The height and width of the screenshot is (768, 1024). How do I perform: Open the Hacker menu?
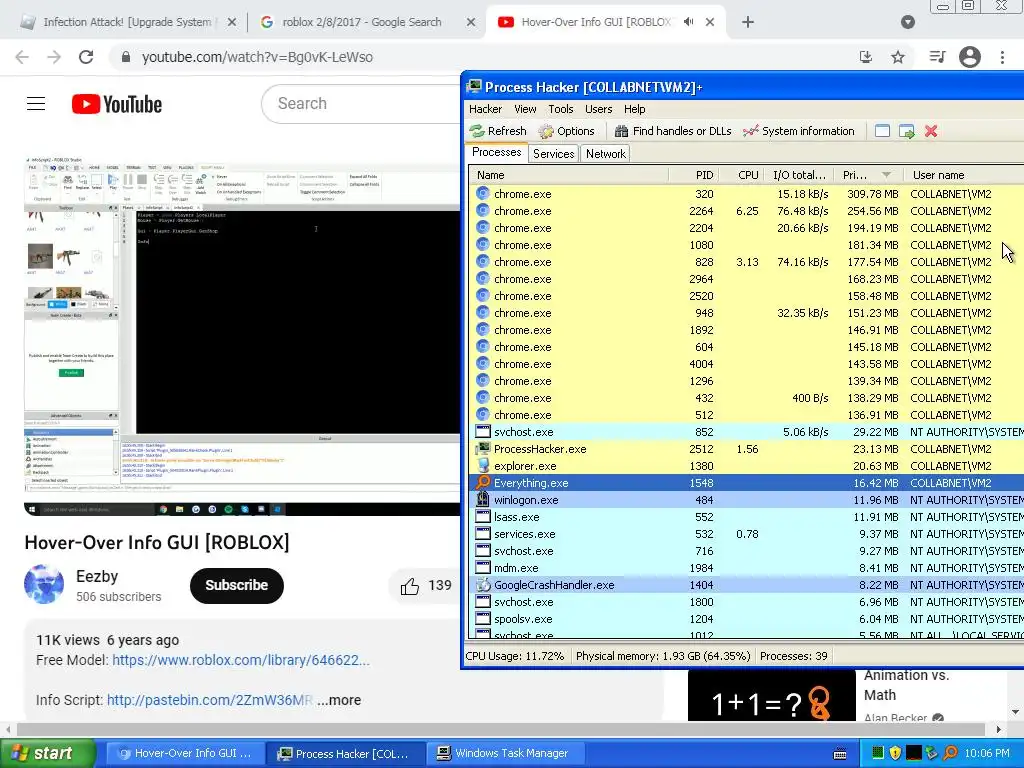pyautogui.click(x=485, y=109)
